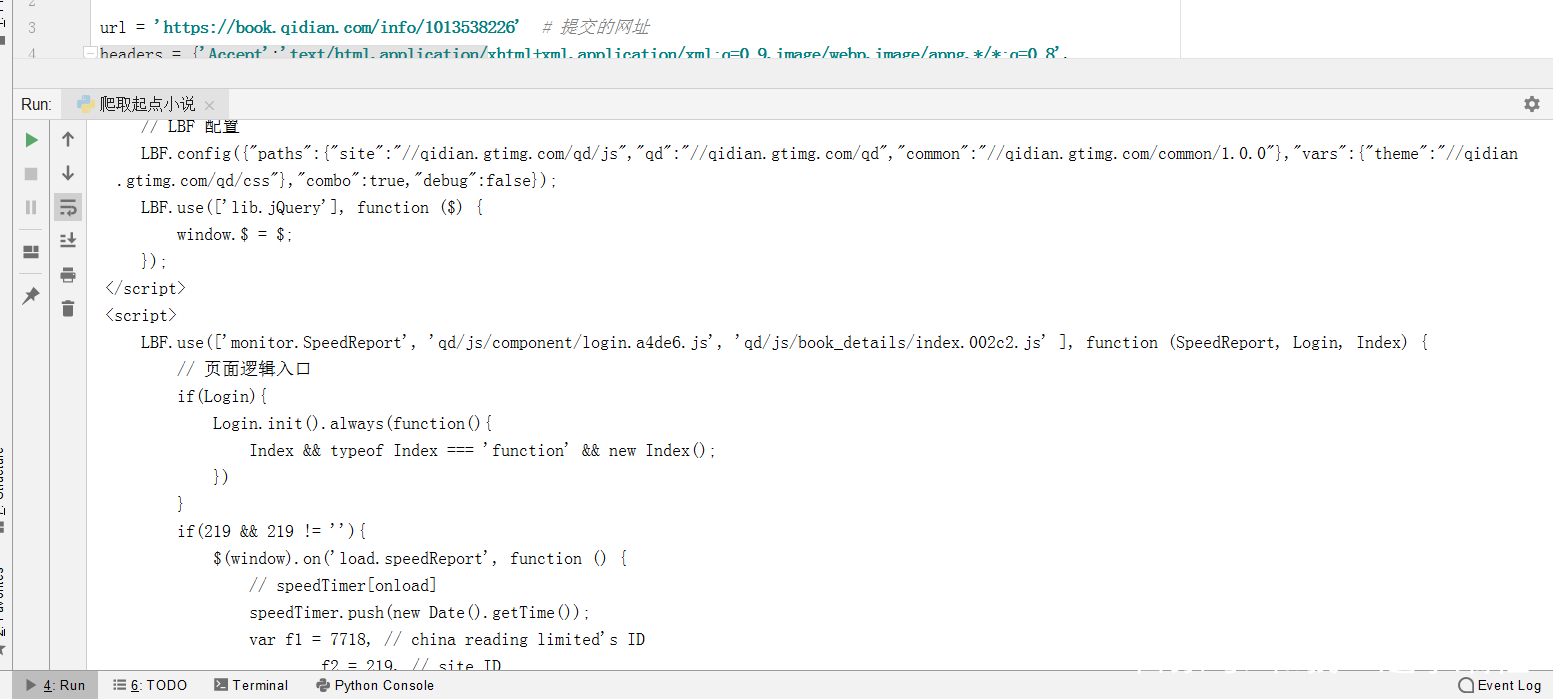The height and width of the screenshot is (699, 1553).
Task: Open the Python Console
Action: click(375, 685)
